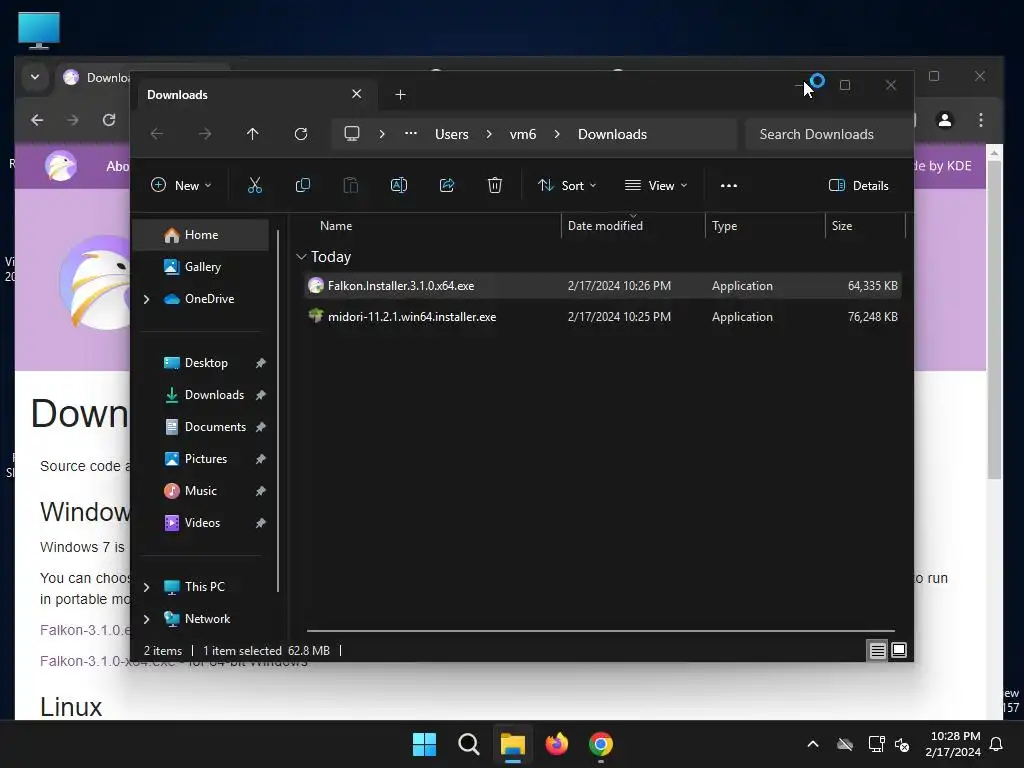This screenshot has height=768, width=1024.
Task: Click the Paste clipboard icon
Action: [x=351, y=185]
